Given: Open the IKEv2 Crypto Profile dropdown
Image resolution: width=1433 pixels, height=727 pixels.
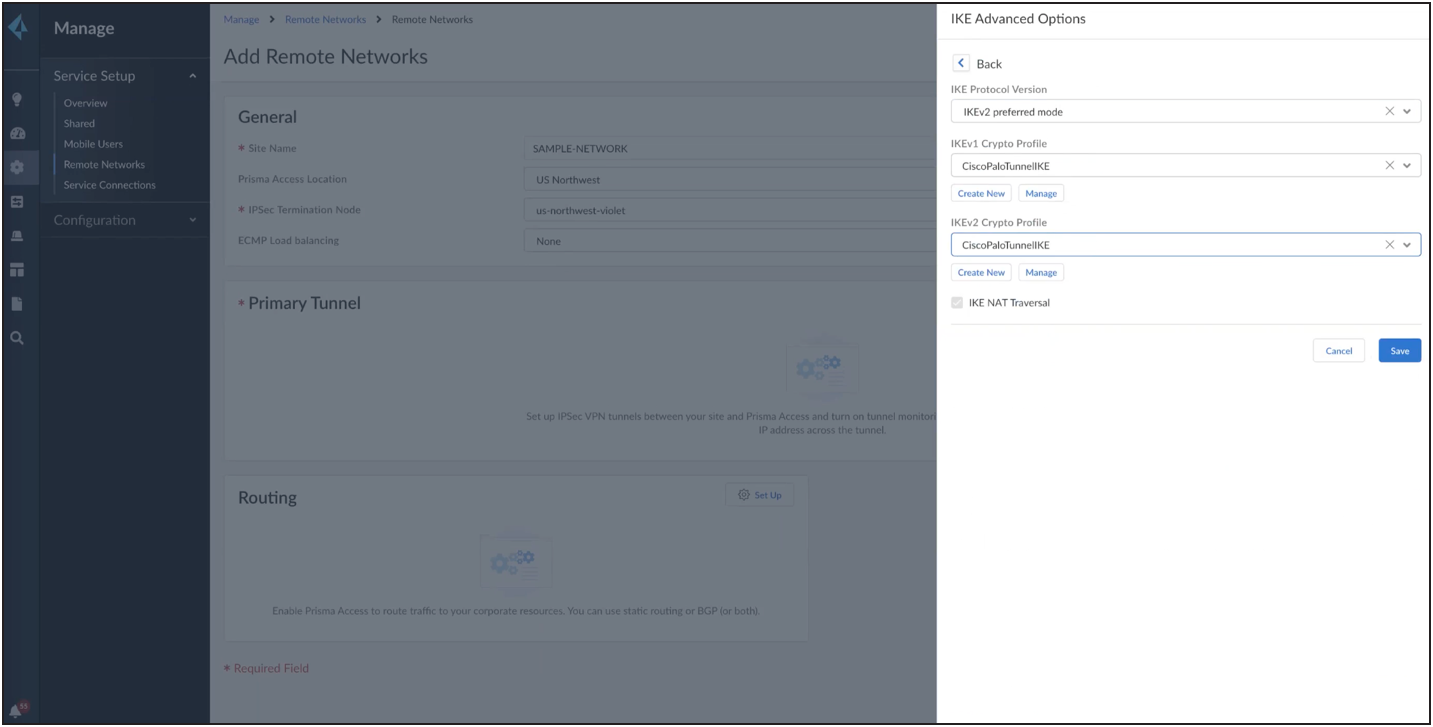Looking at the screenshot, I should coord(1408,244).
